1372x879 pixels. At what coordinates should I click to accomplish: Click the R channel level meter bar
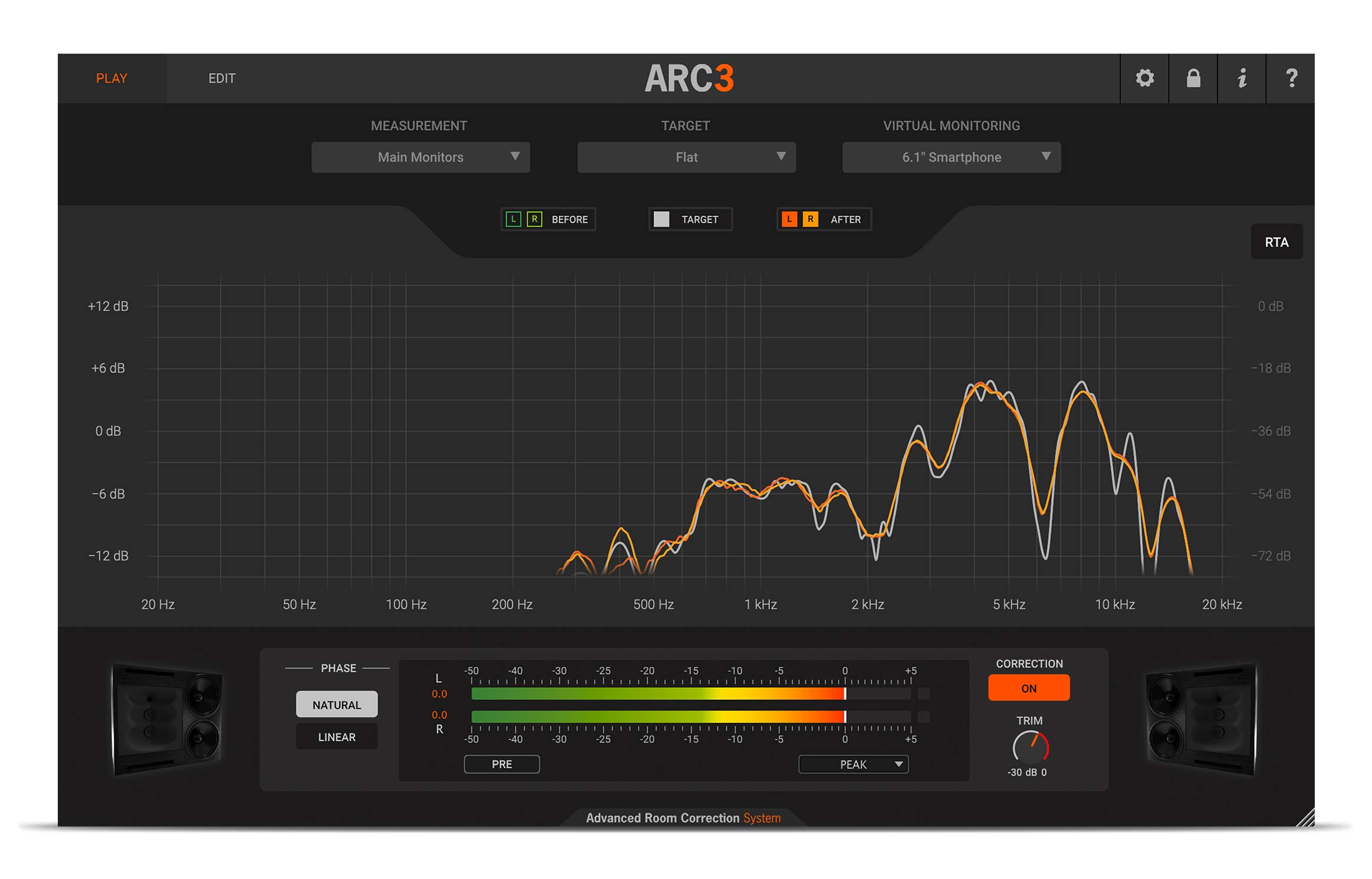pos(691,717)
